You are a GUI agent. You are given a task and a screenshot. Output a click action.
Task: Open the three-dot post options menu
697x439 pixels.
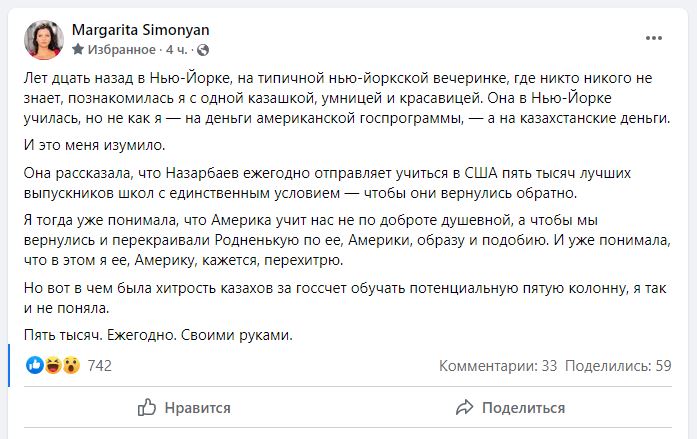pyautogui.click(x=654, y=38)
